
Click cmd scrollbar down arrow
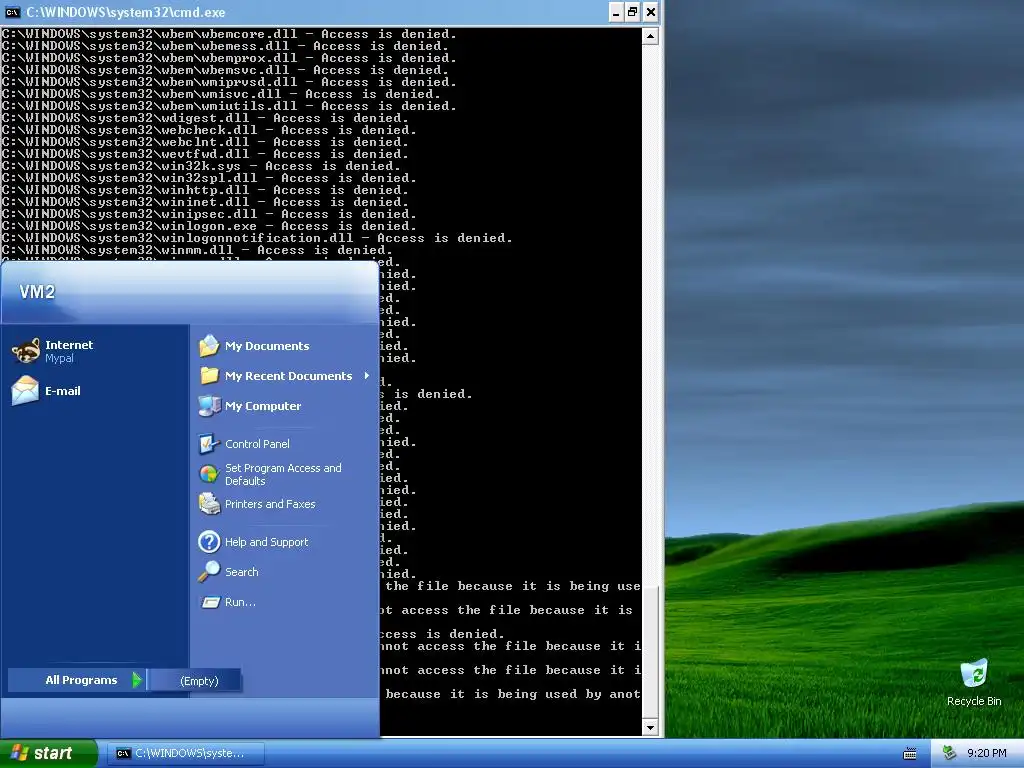point(650,727)
